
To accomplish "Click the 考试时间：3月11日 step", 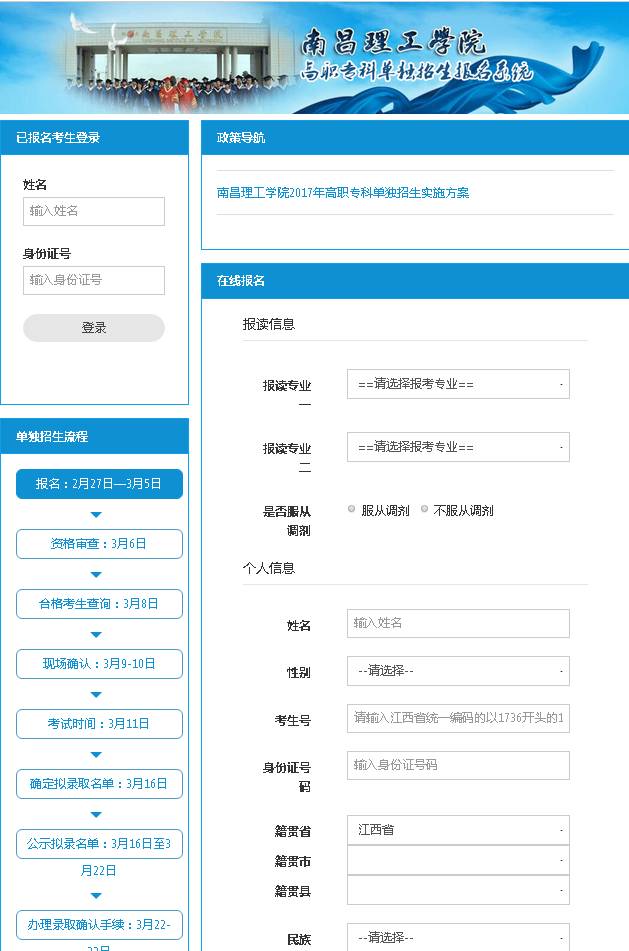I will tap(99, 724).
